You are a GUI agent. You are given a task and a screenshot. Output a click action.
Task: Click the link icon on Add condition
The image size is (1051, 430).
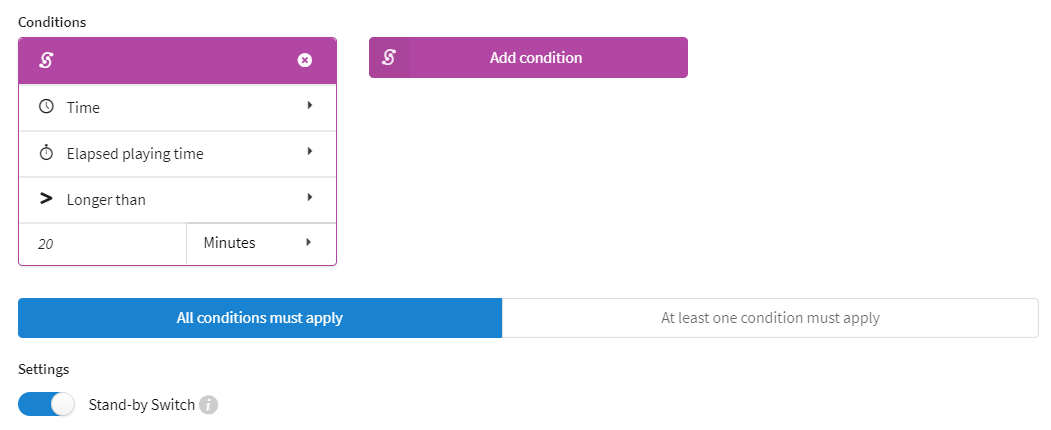[388, 58]
